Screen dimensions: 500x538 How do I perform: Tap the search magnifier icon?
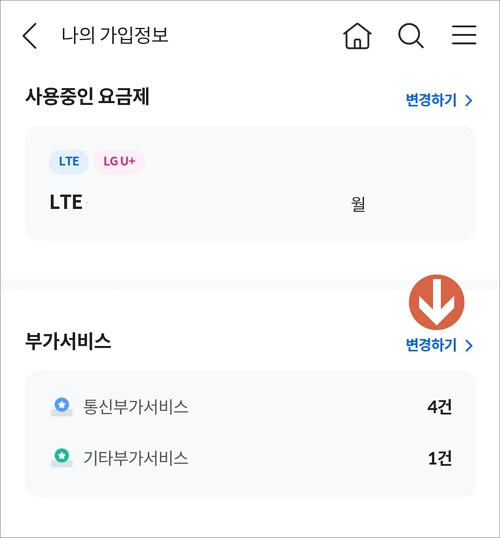pos(410,36)
